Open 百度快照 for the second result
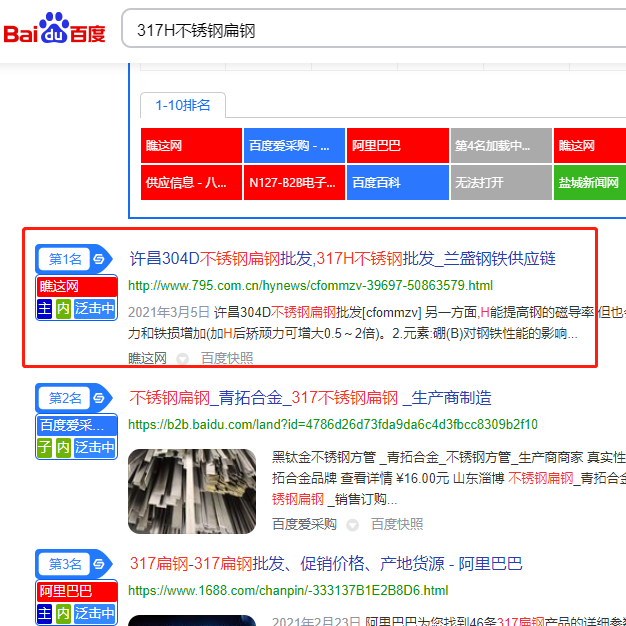Viewport: 626px width, 626px height. (x=397, y=524)
